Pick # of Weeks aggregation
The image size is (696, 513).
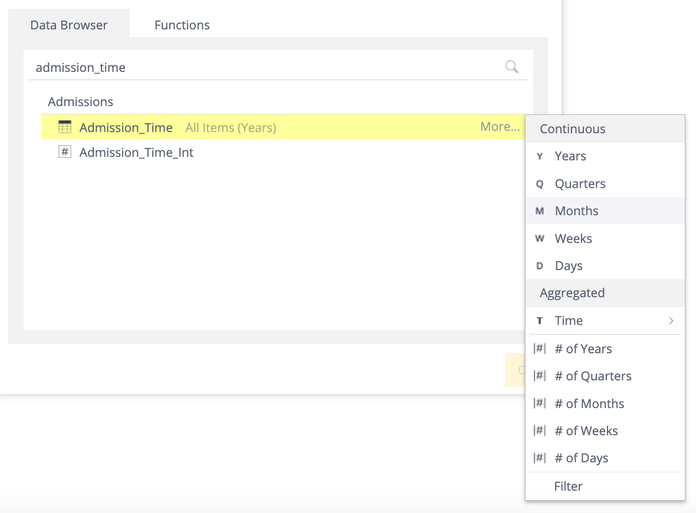tap(586, 431)
